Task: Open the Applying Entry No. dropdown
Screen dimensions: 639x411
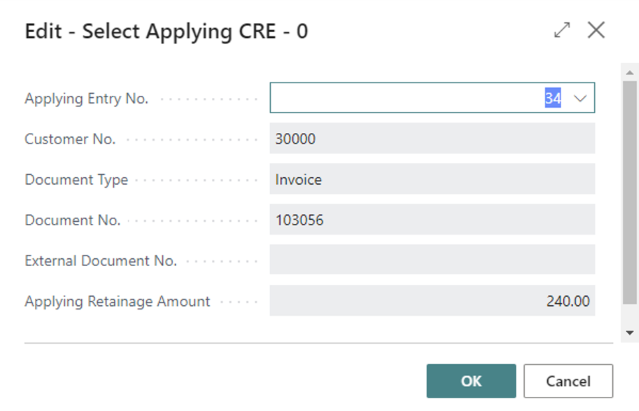Action: (x=580, y=98)
